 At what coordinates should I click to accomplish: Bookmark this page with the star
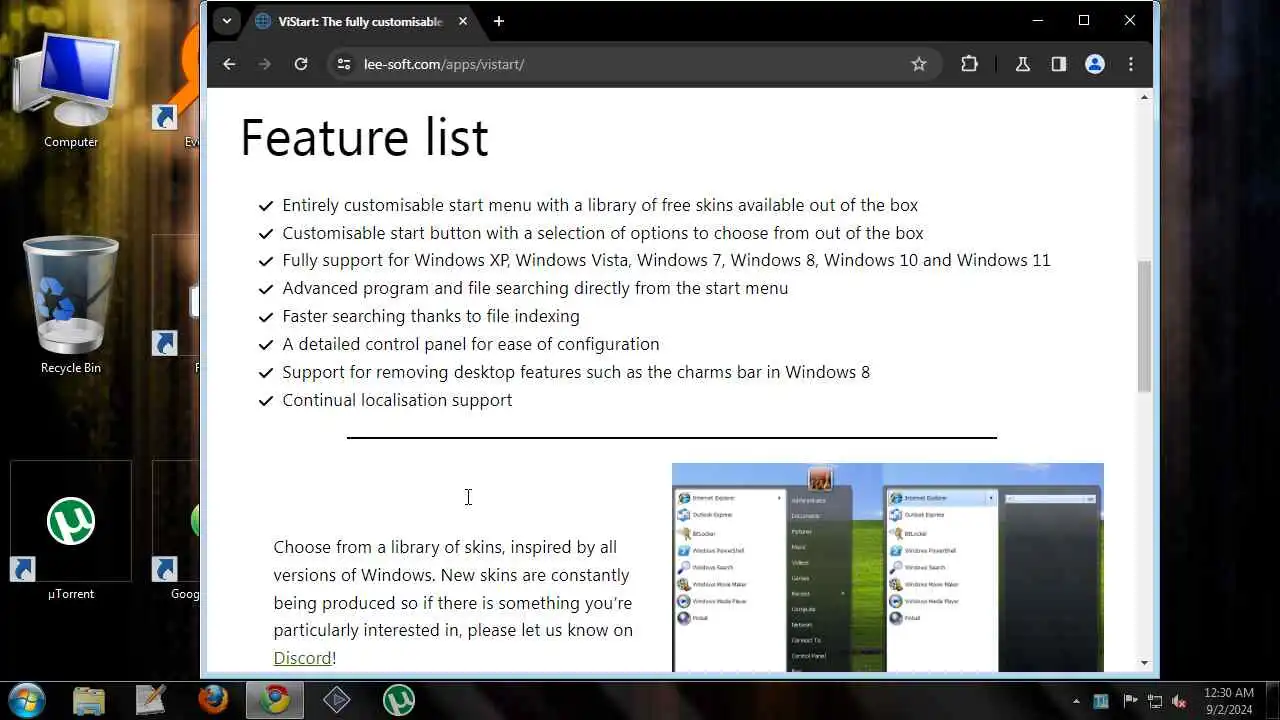tap(919, 64)
